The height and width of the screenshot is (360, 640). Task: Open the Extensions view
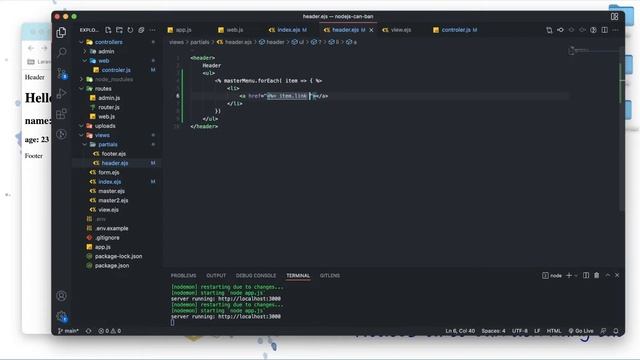pos(62,113)
